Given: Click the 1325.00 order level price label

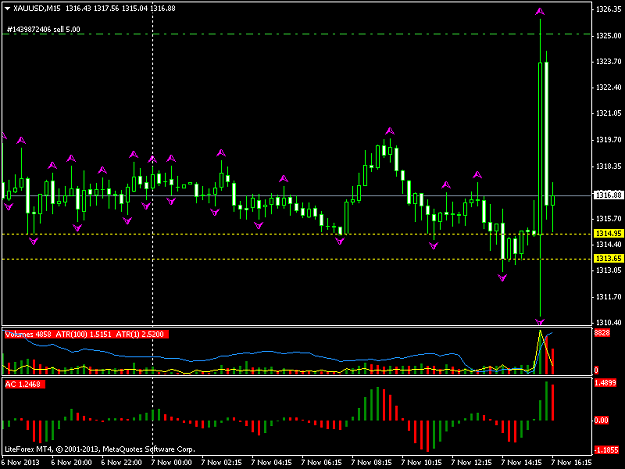Looking at the screenshot, I should 608,36.
